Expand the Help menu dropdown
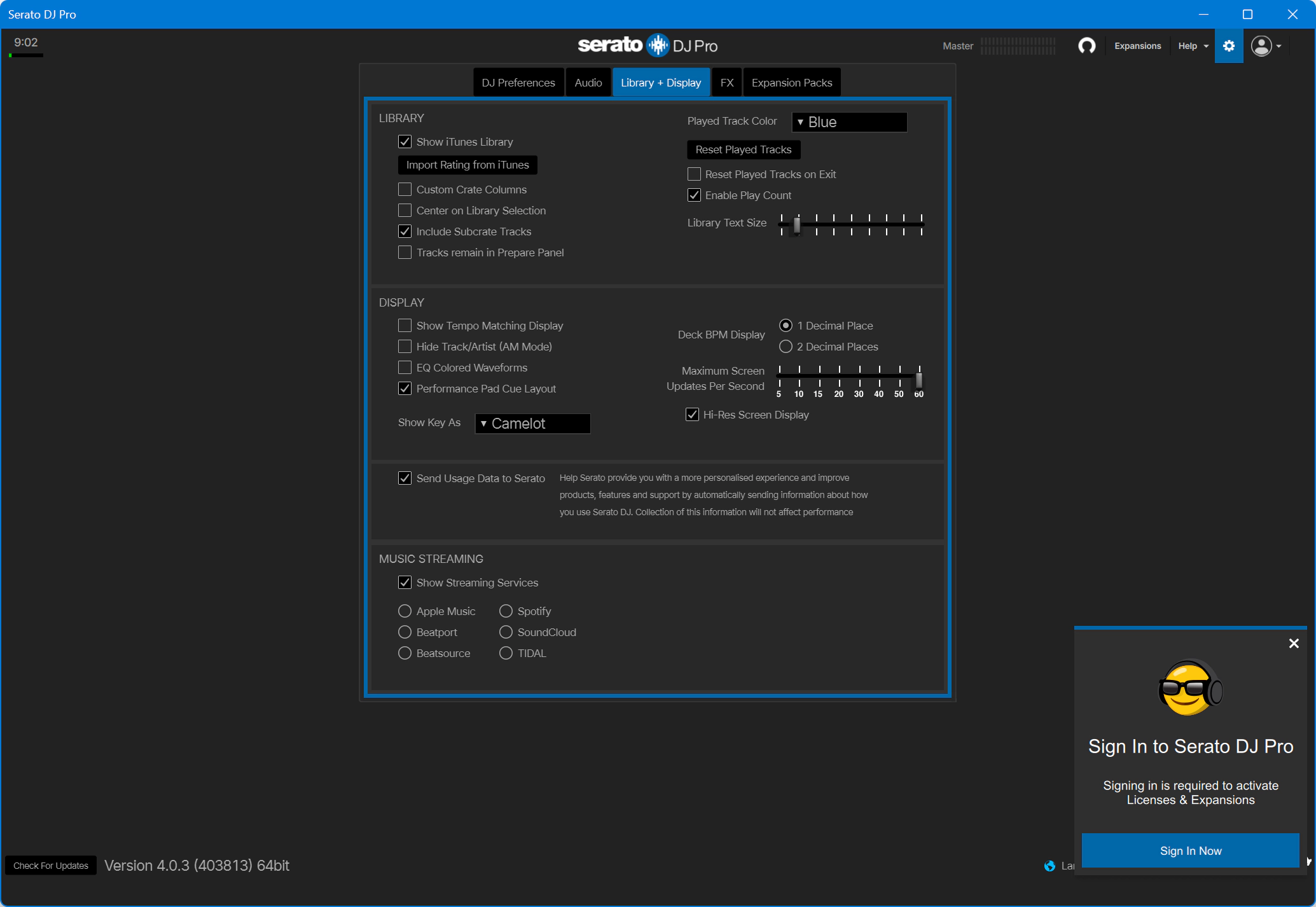Image resolution: width=1316 pixels, height=907 pixels. click(x=1193, y=46)
